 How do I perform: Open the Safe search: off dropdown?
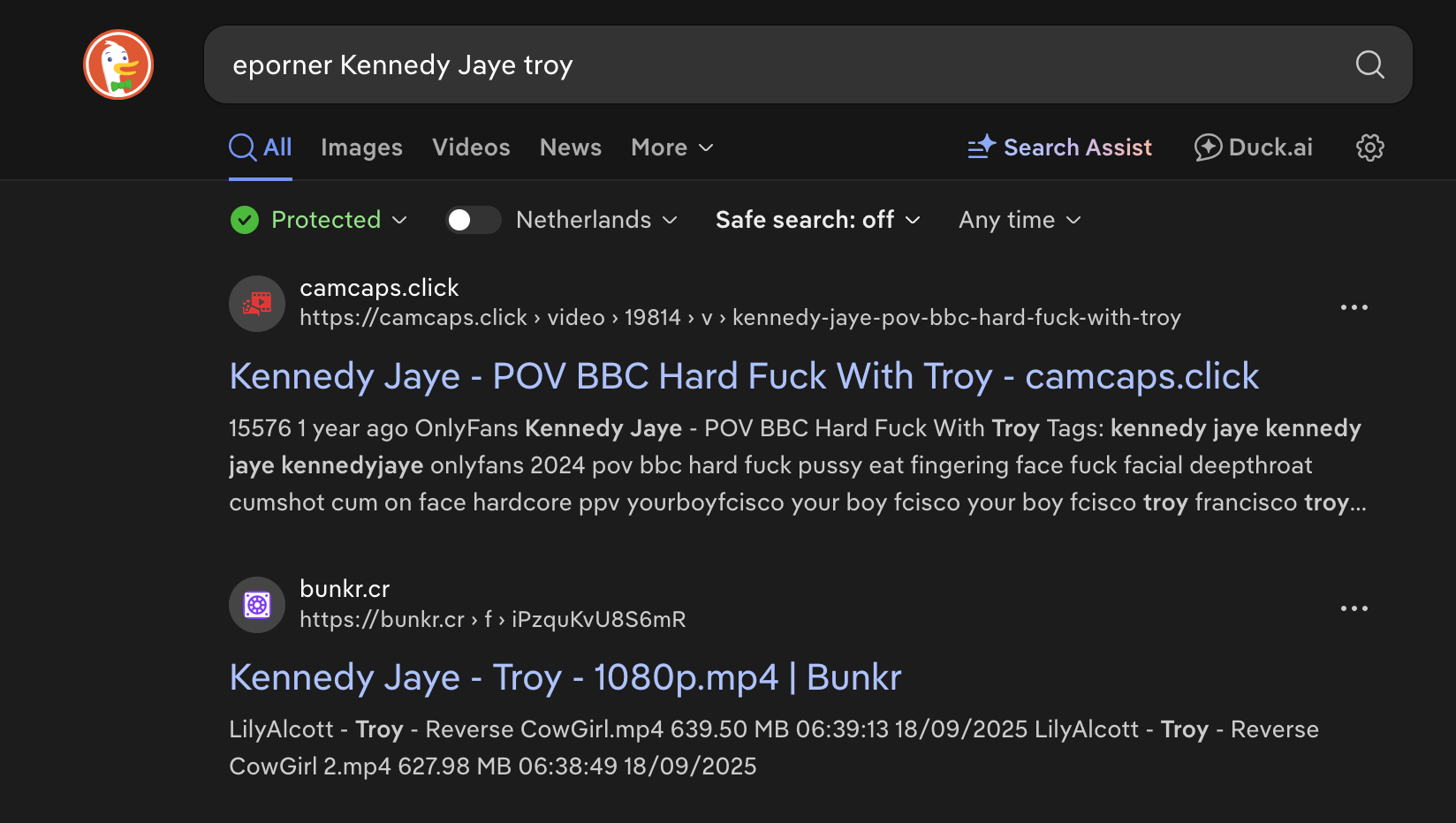click(818, 220)
